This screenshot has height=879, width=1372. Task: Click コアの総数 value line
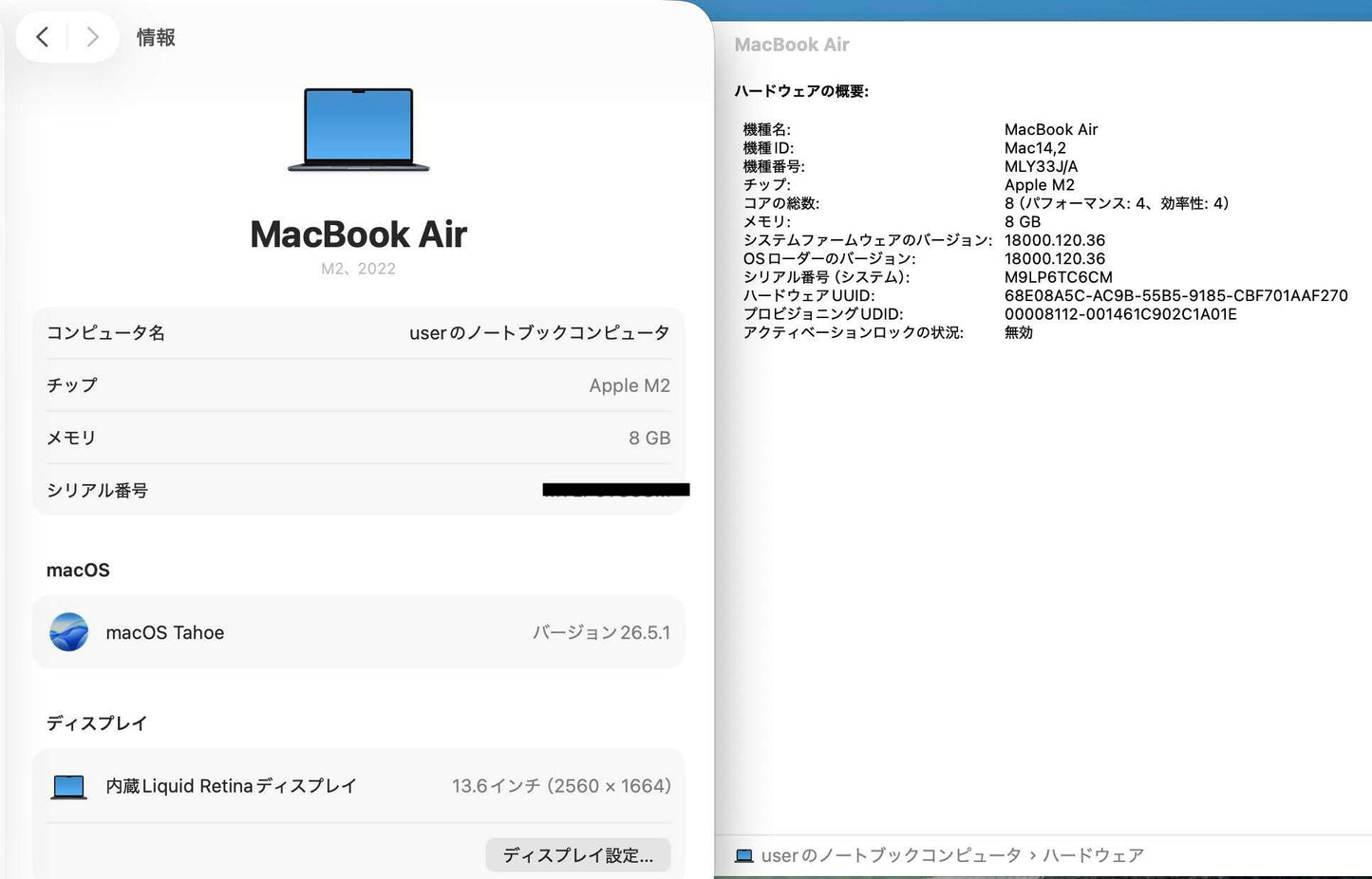coord(1117,203)
